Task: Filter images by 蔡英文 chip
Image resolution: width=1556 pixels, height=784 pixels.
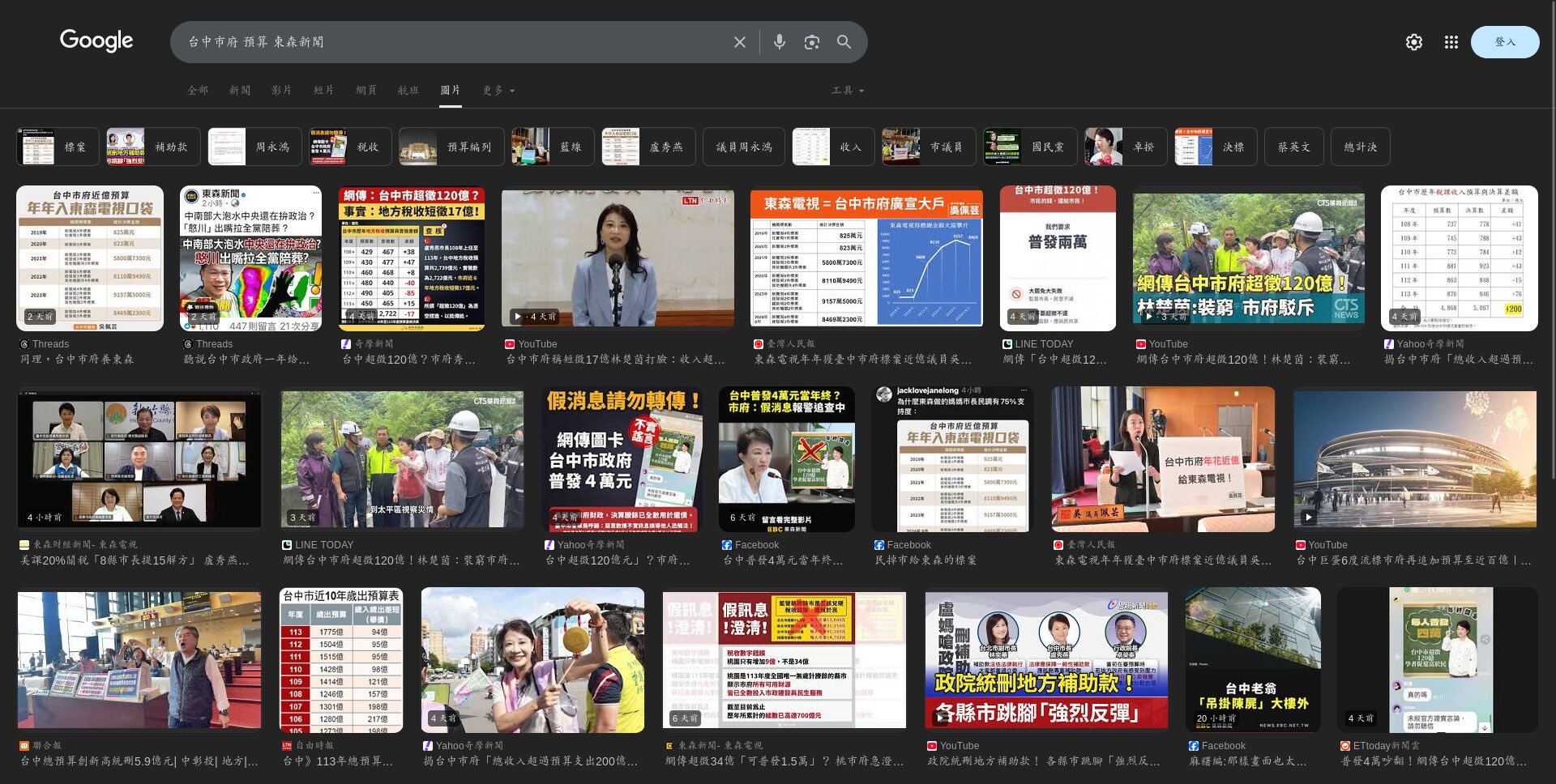Action: 1294,147
